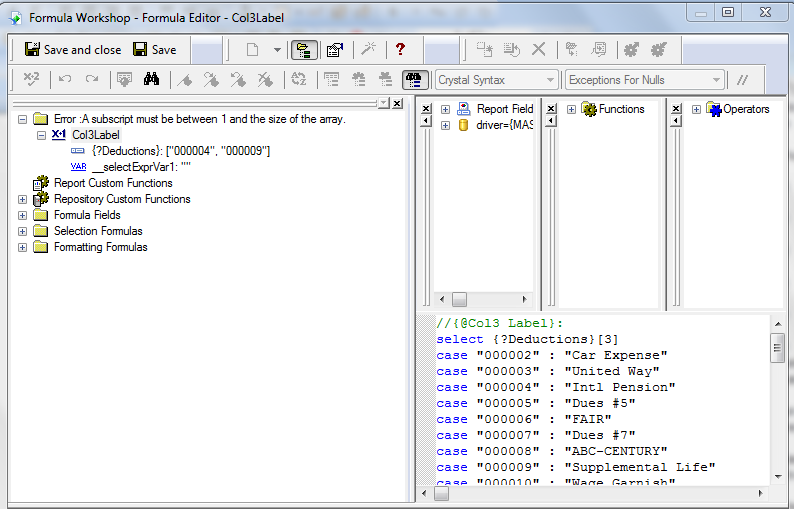Toggle the Function Tree panel button

tap(359, 80)
